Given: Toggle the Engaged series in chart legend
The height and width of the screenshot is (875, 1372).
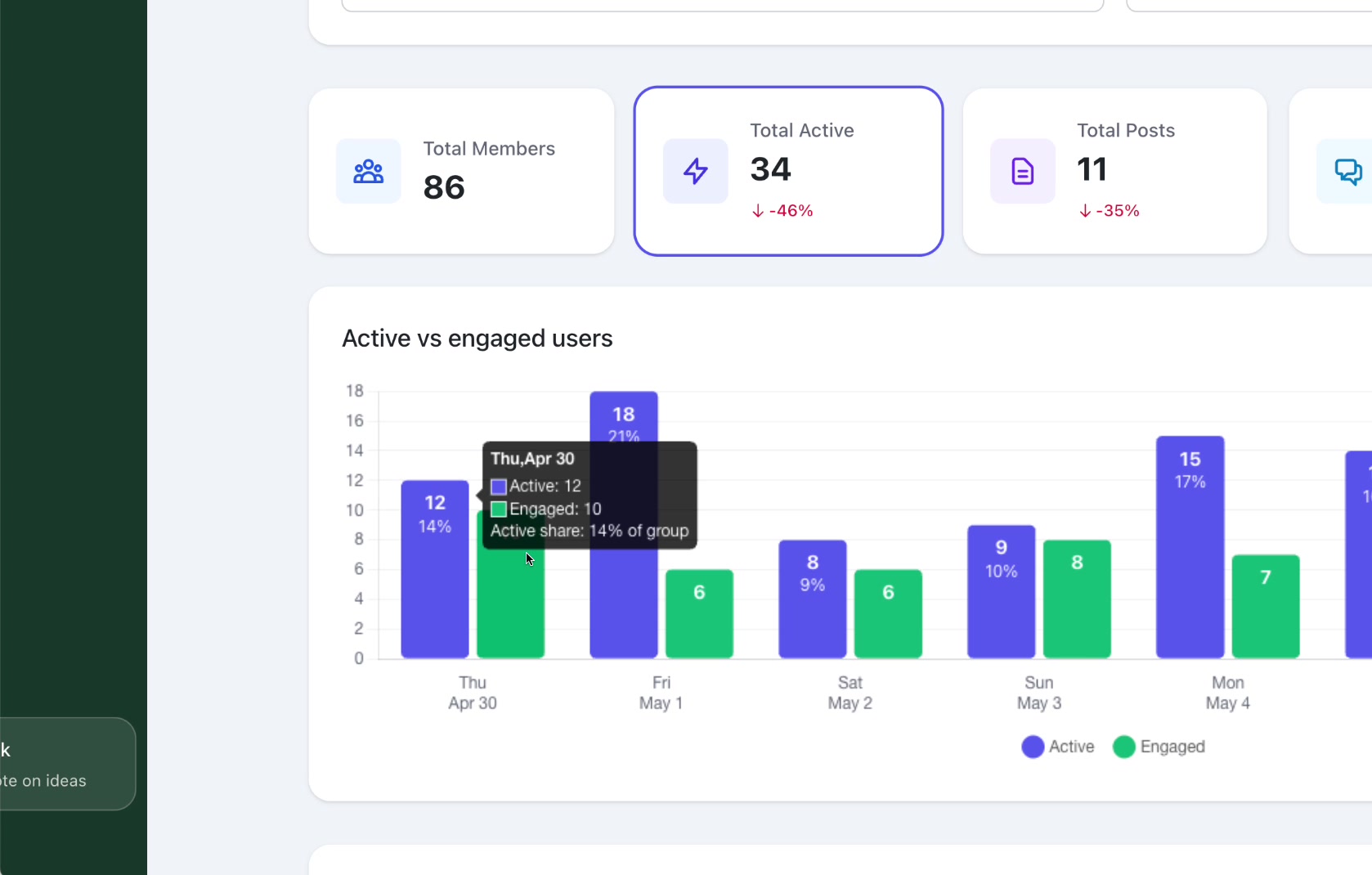Looking at the screenshot, I should point(1159,747).
